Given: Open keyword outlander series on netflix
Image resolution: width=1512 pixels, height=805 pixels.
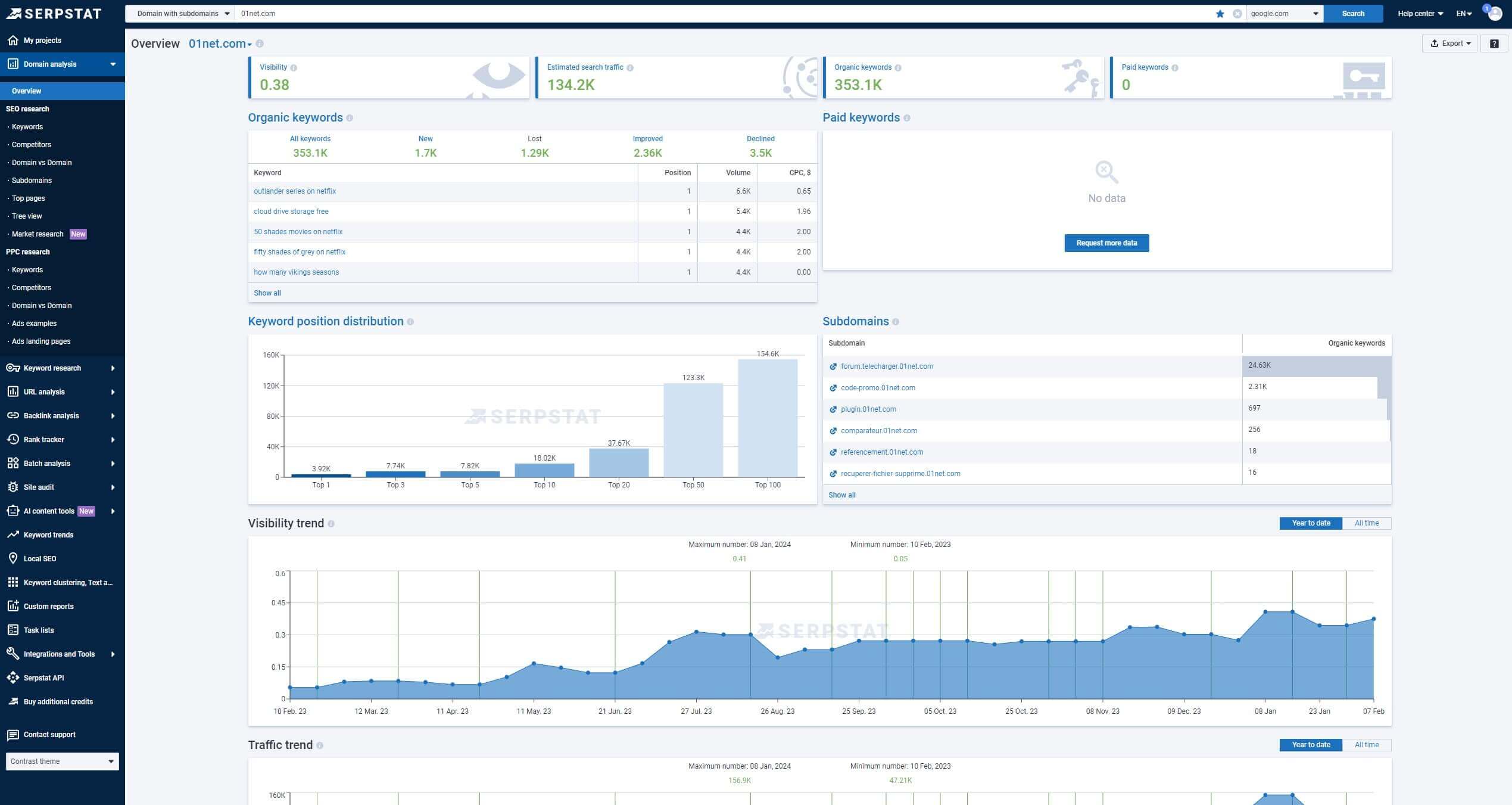Looking at the screenshot, I should pyautogui.click(x=295, y=191).
